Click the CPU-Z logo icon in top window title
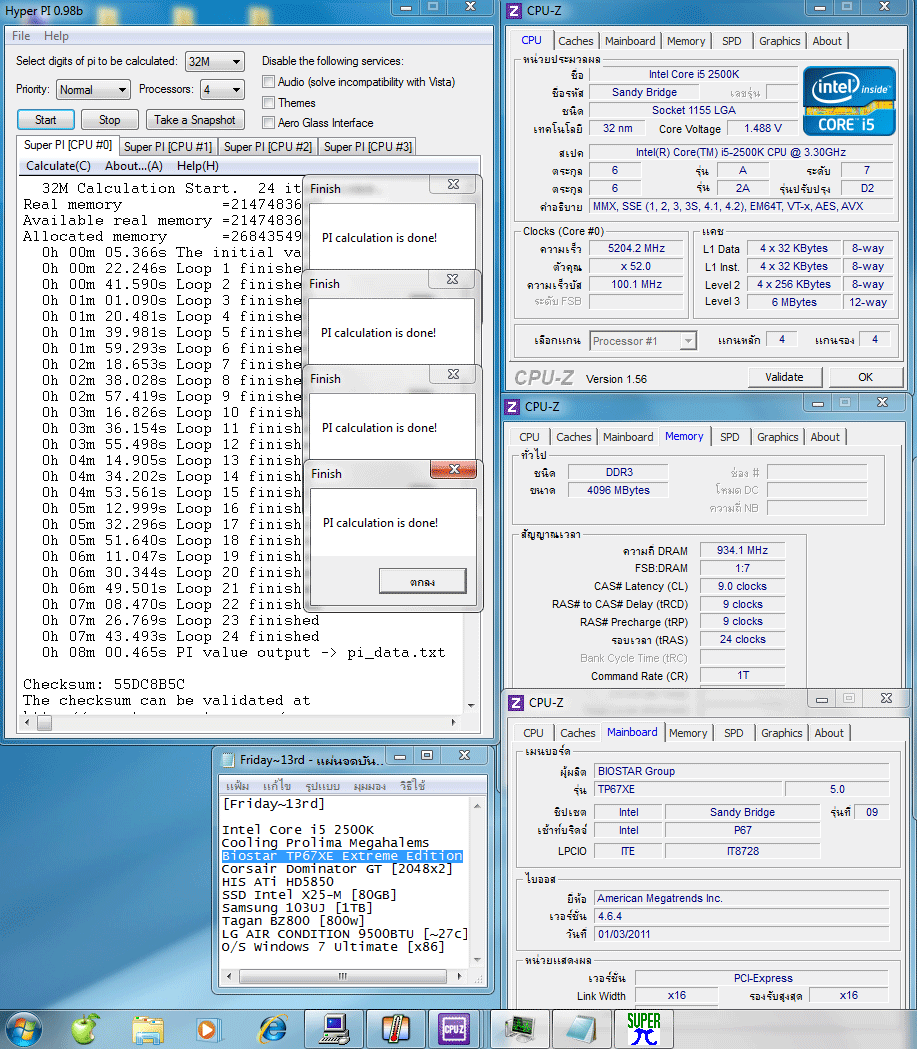The image size is (917, 1049). click(514, 11)
